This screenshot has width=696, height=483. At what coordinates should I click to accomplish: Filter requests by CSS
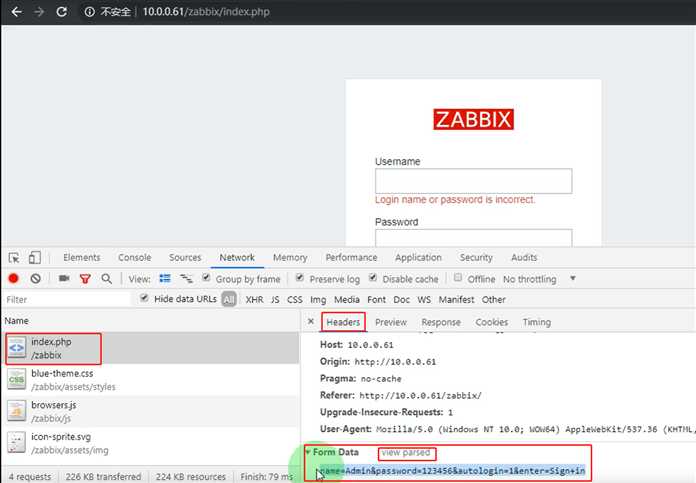(x=295, y=300)
